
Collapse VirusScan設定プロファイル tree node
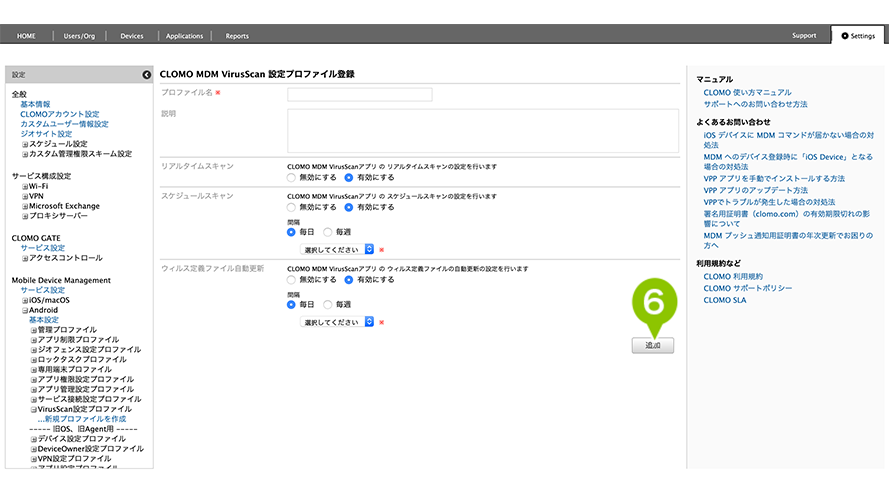(x=33, y=409)
